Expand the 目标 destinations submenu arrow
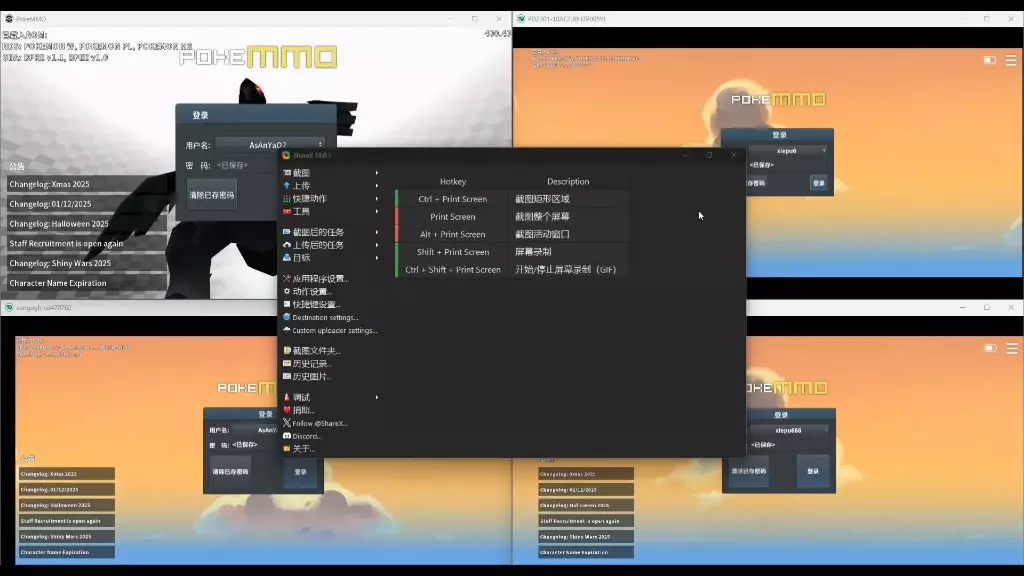The height and width of the screenshot is (576, 1024). point(377,258)
